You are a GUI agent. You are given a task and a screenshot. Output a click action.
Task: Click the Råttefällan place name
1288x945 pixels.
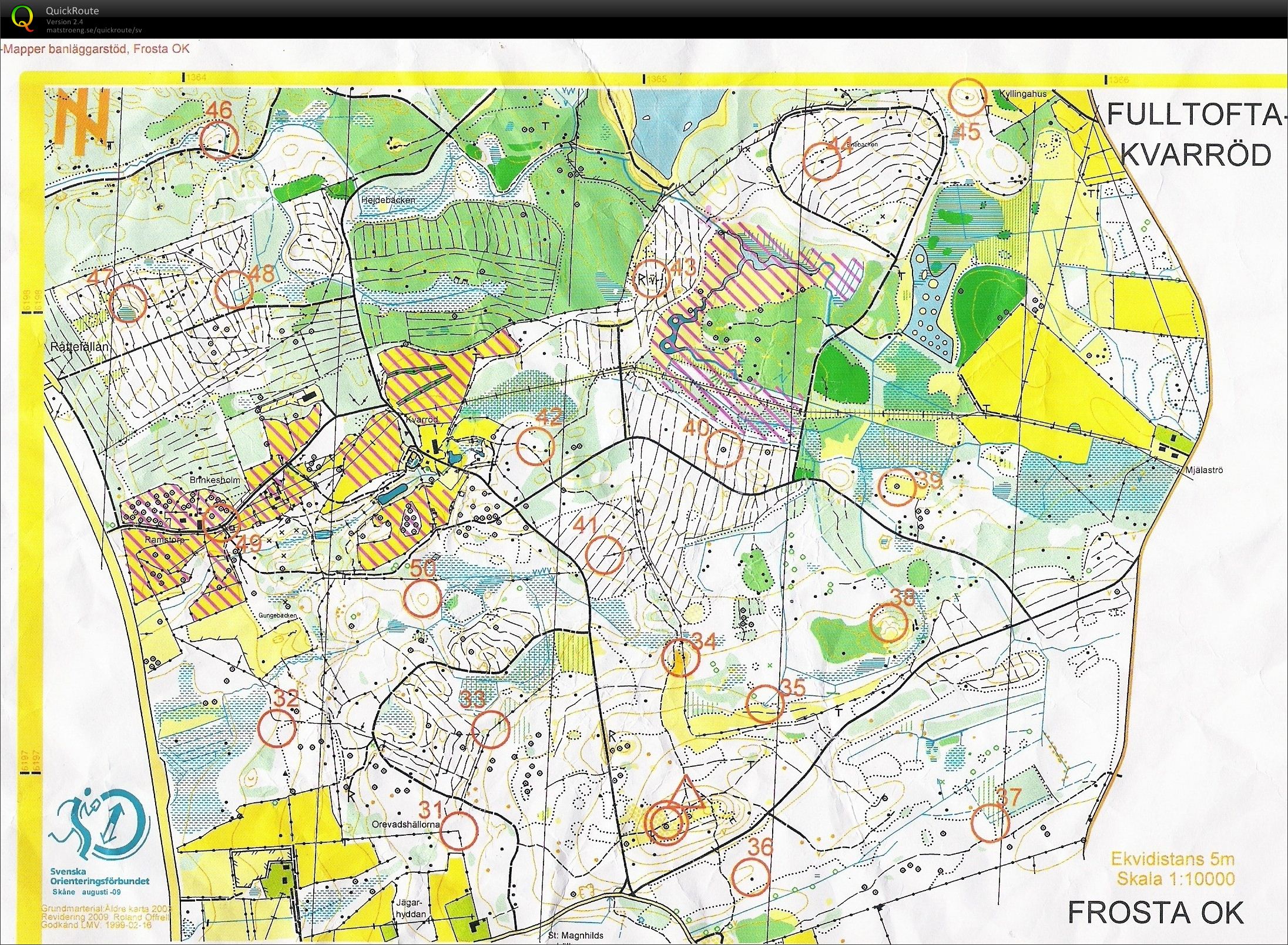(79, 347)
